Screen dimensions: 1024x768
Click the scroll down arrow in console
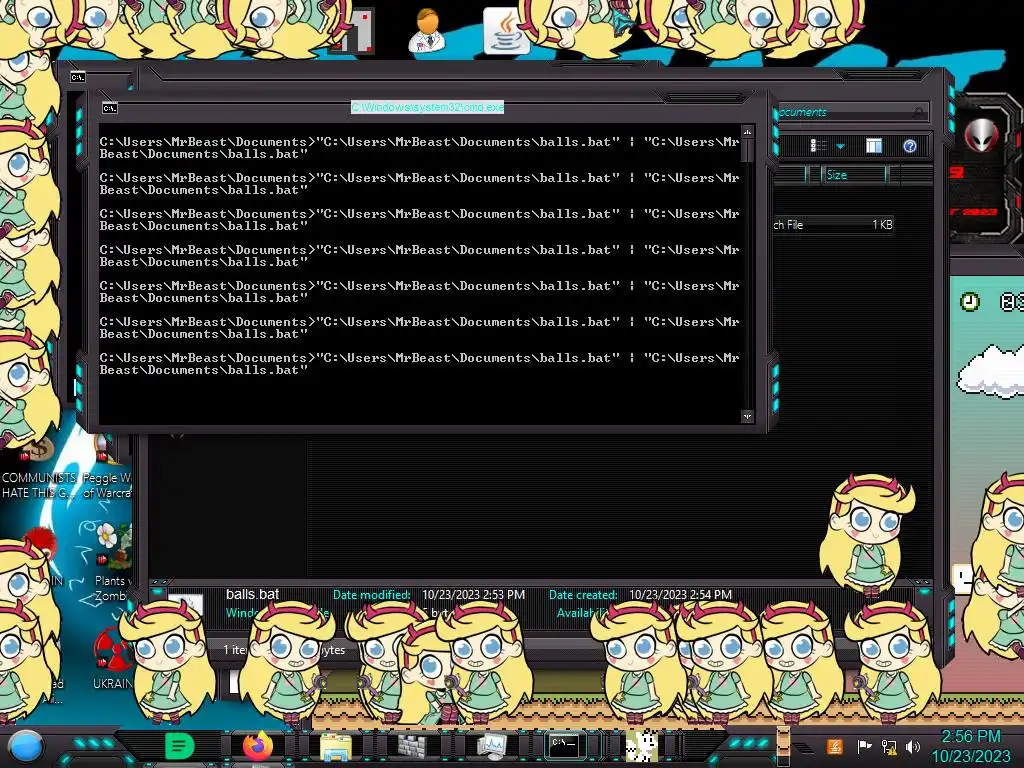tap(747, 416)
